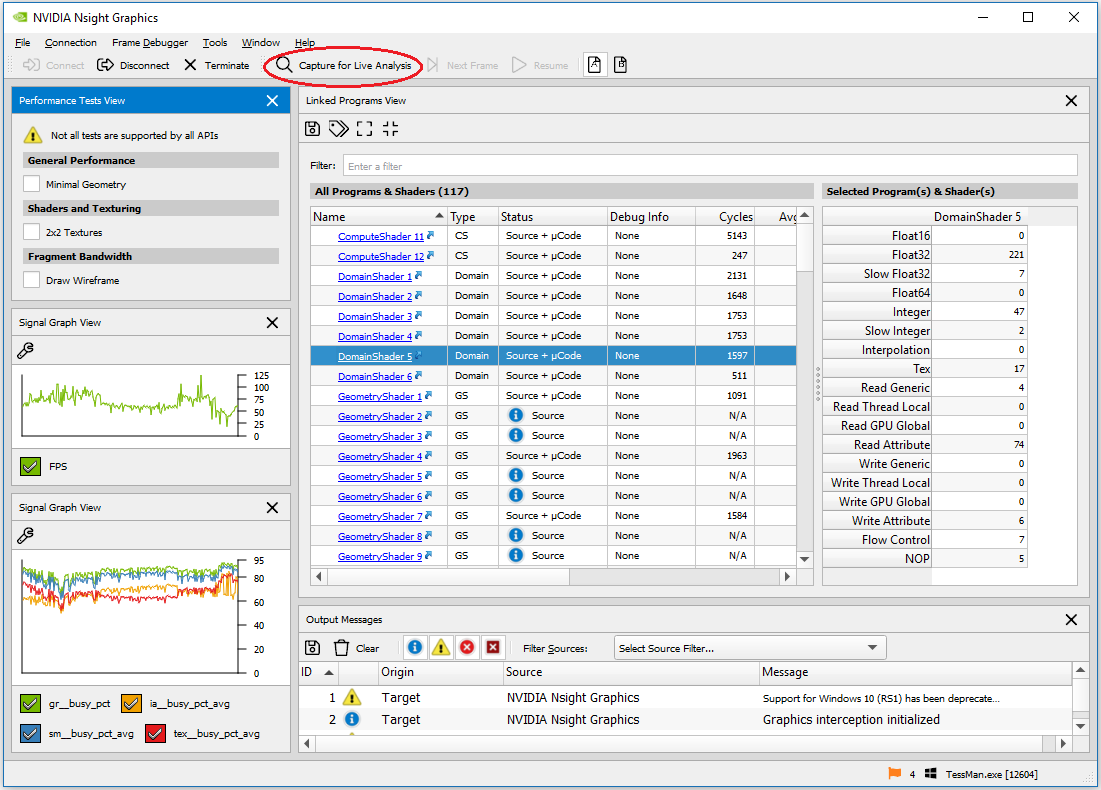
Task: Click the Disconnect toolbar icon
Action: (x=106, y=65)
